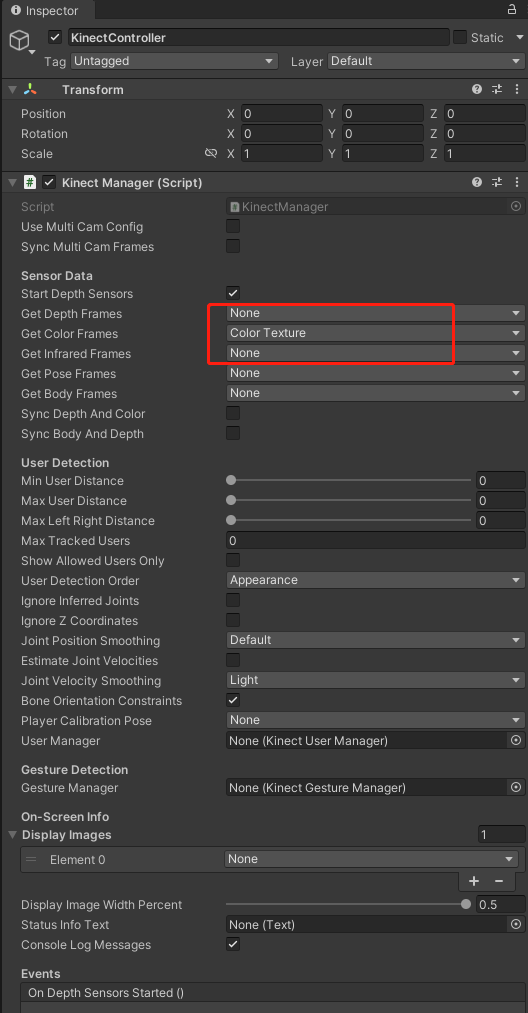Open Transform component preset settings icon
The height and width of the screenshot is (1013, 528).
coord(497,89)
